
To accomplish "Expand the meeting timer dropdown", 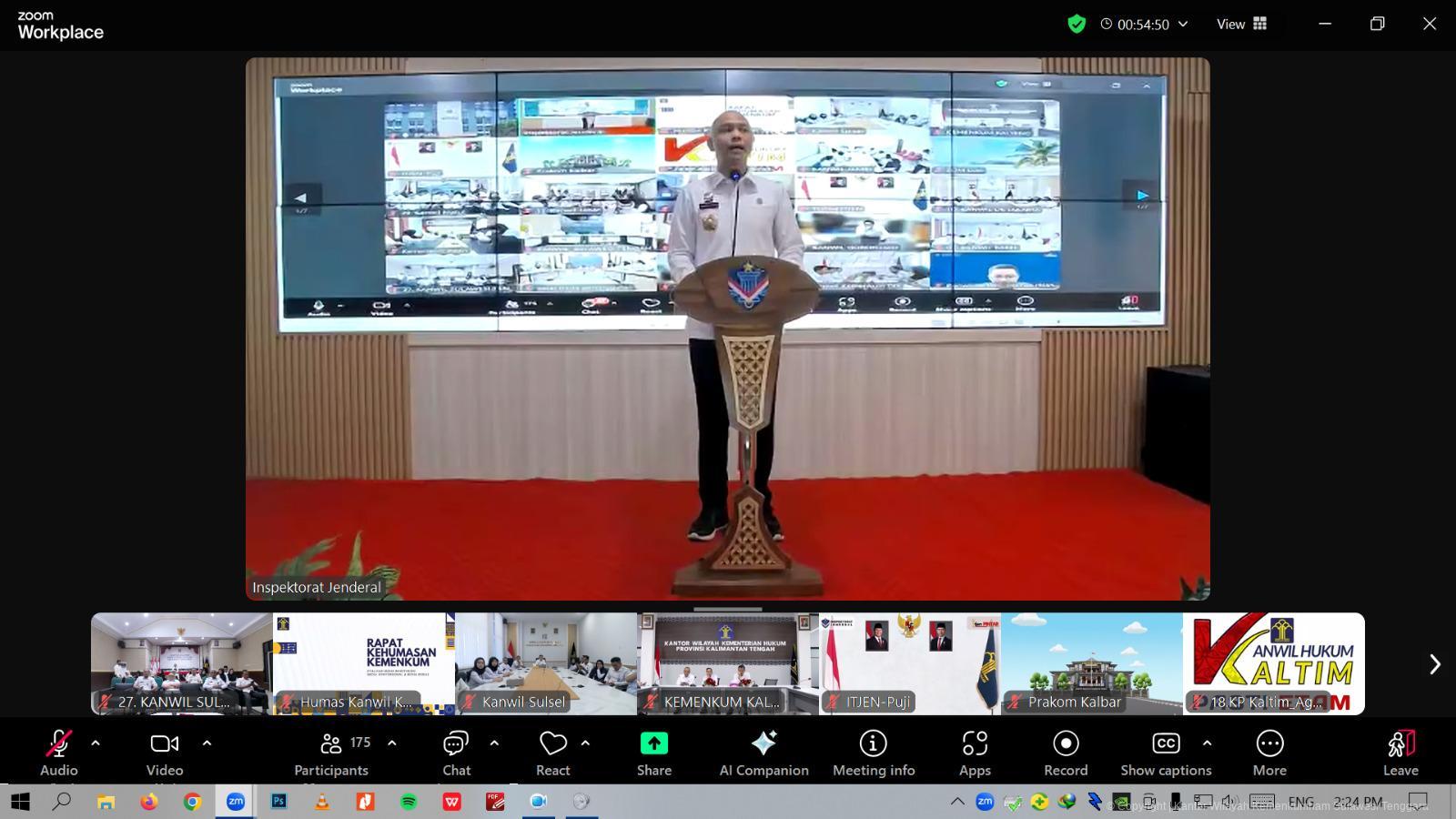I will pos(1183,25).
